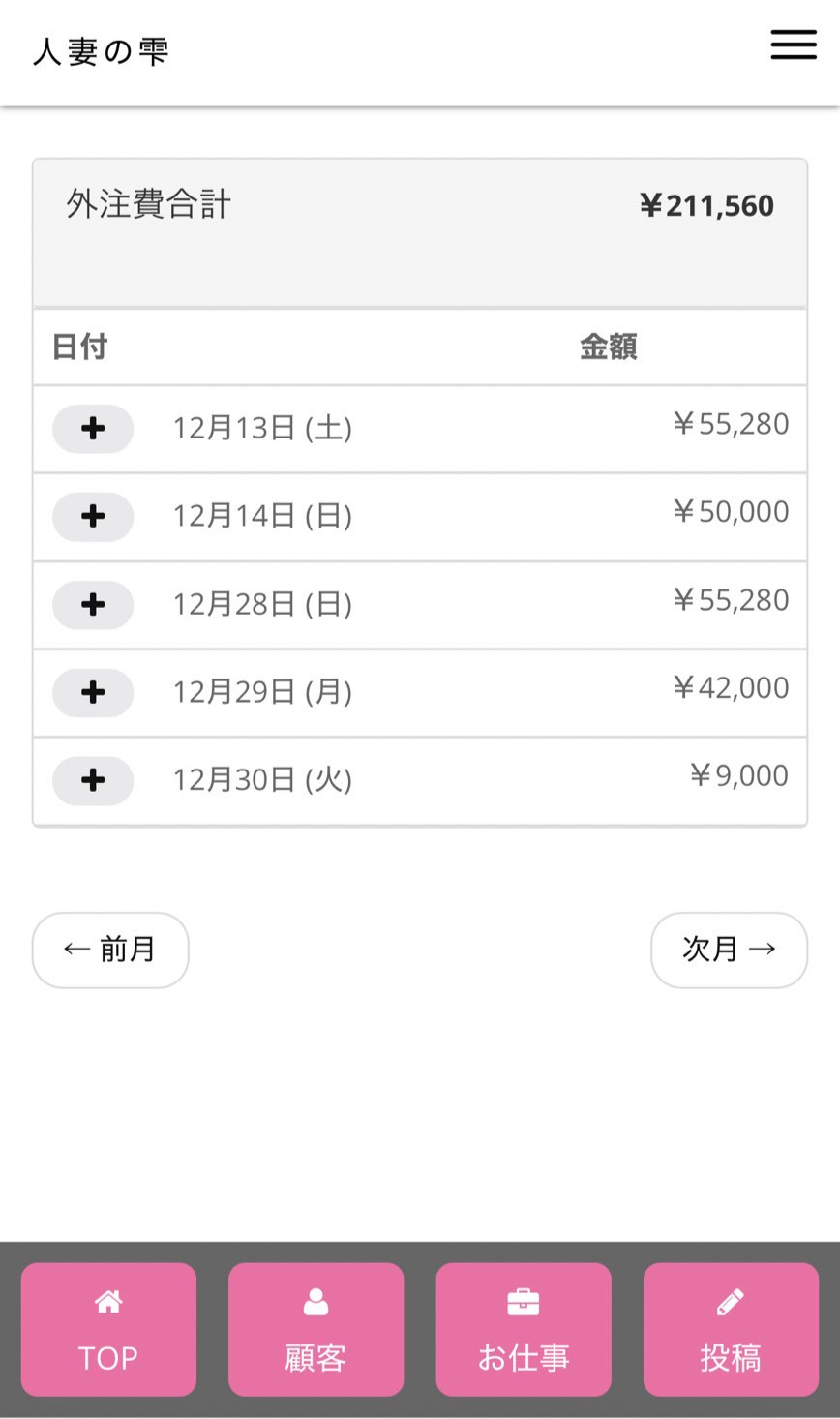
Task: Switch to the 投稿 tab label
Action: [731, 1358]
